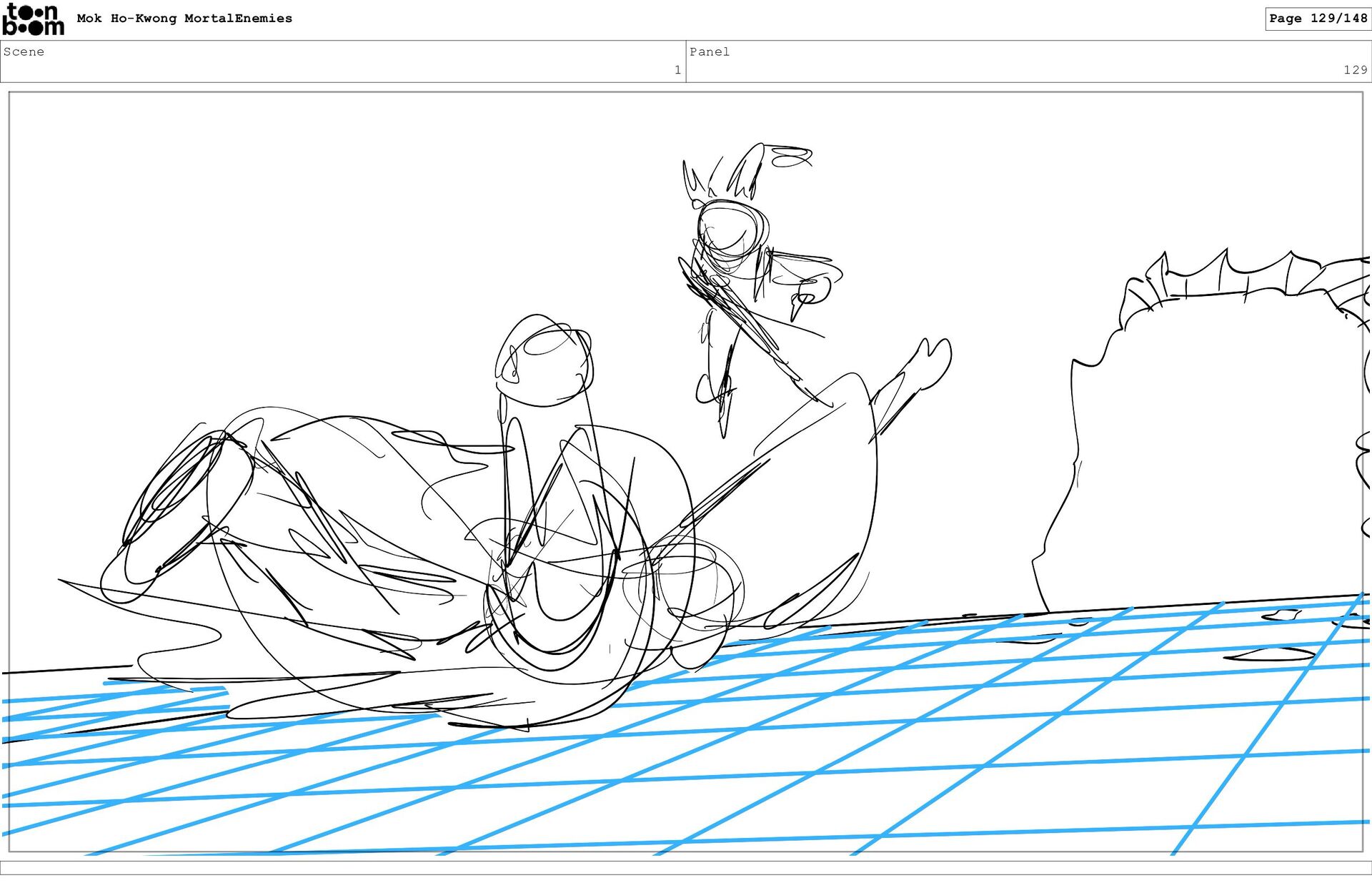1372x888 pixels.
Task: Click the empty caption field below the panel
Action: coord(686,867)
